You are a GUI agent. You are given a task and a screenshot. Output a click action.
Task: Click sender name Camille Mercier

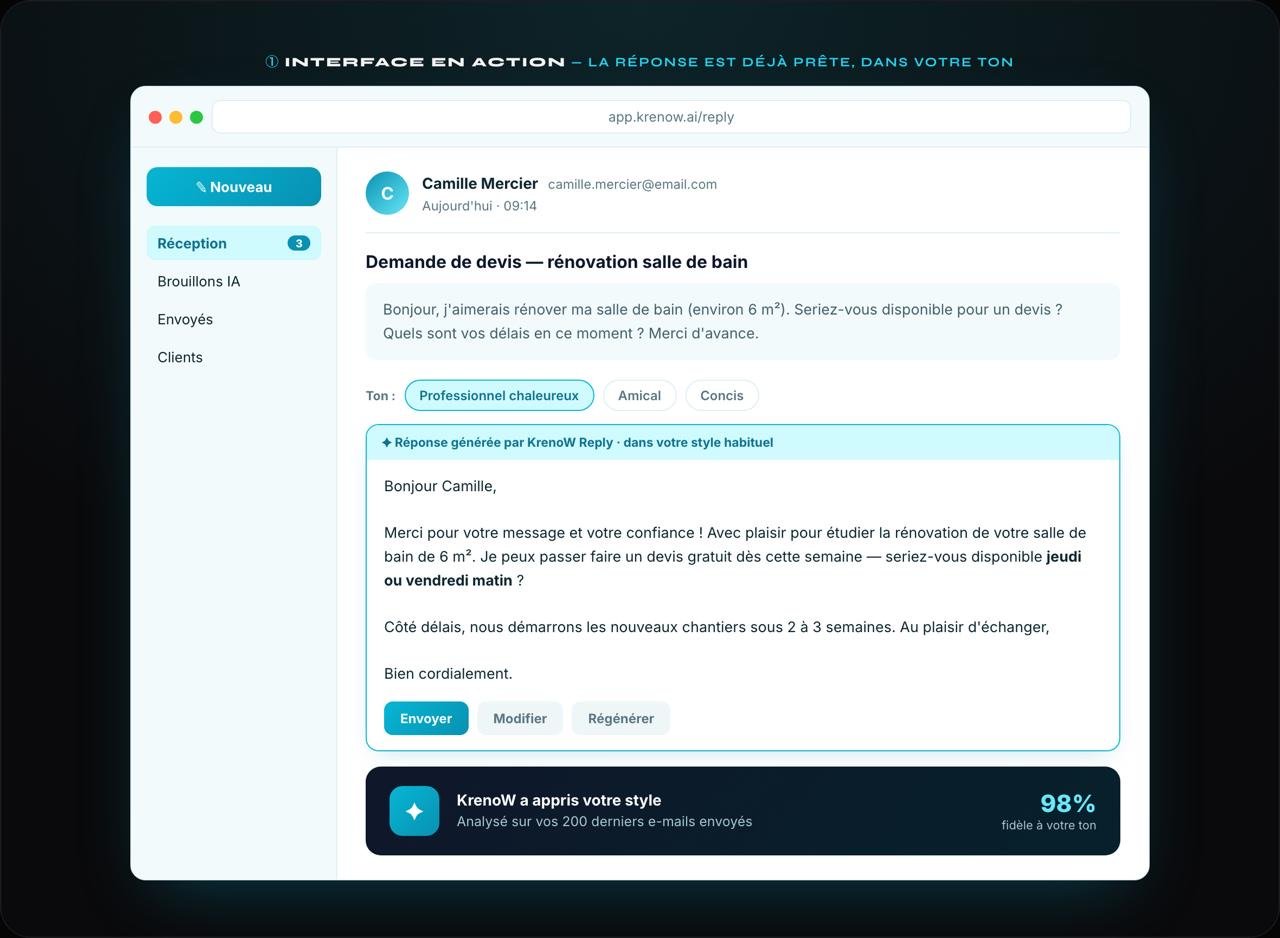coord(480,184)
